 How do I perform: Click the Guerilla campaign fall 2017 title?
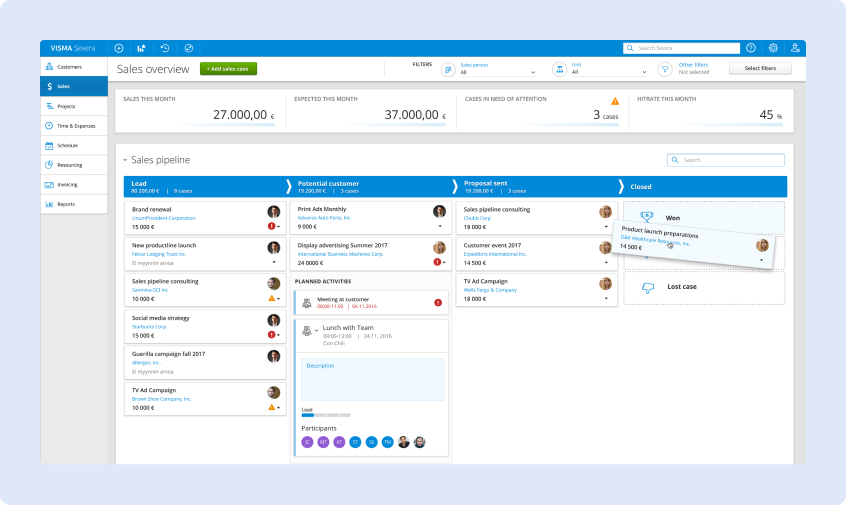(168, 354)
